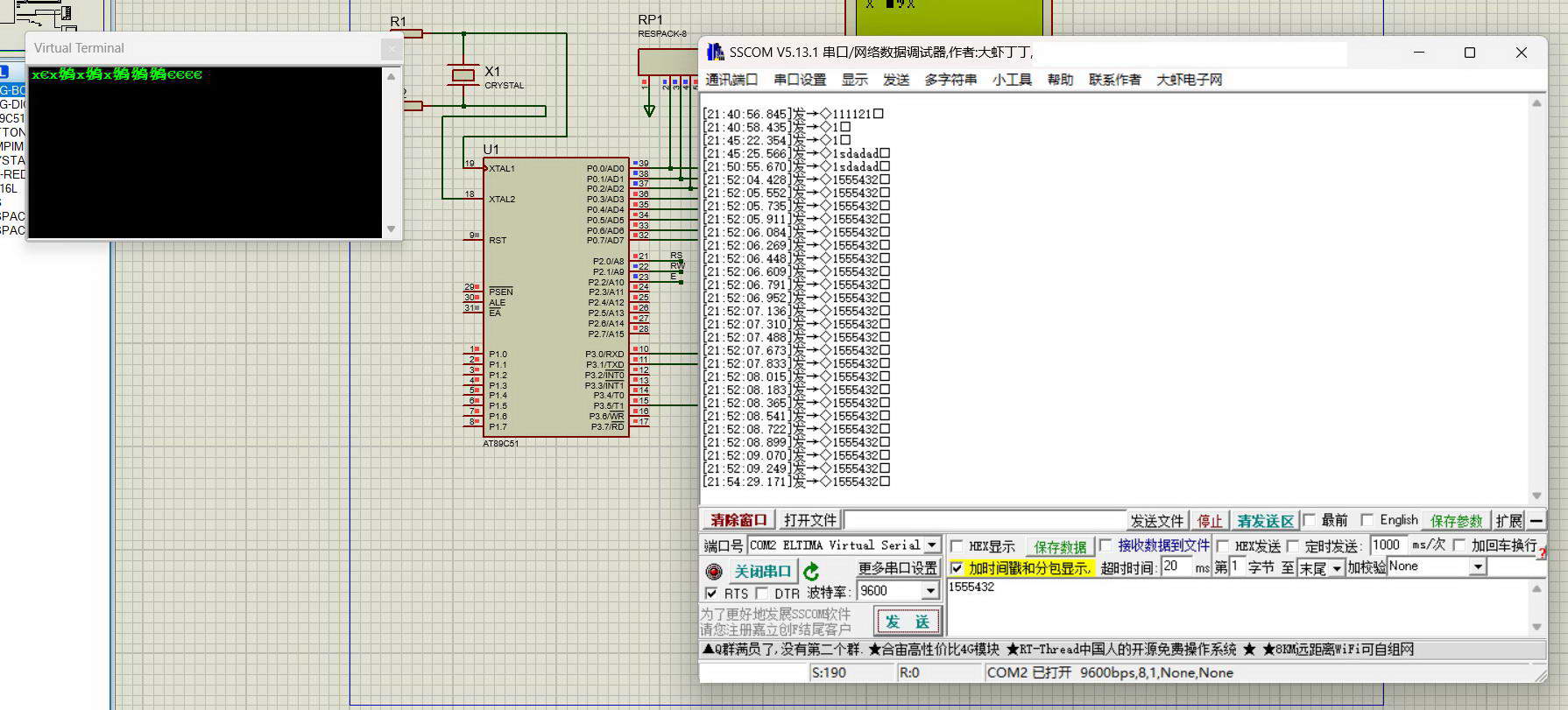This screenshot has width=1568, height=710.
Task: Click the 发送 send button
Action: (908, 622)
